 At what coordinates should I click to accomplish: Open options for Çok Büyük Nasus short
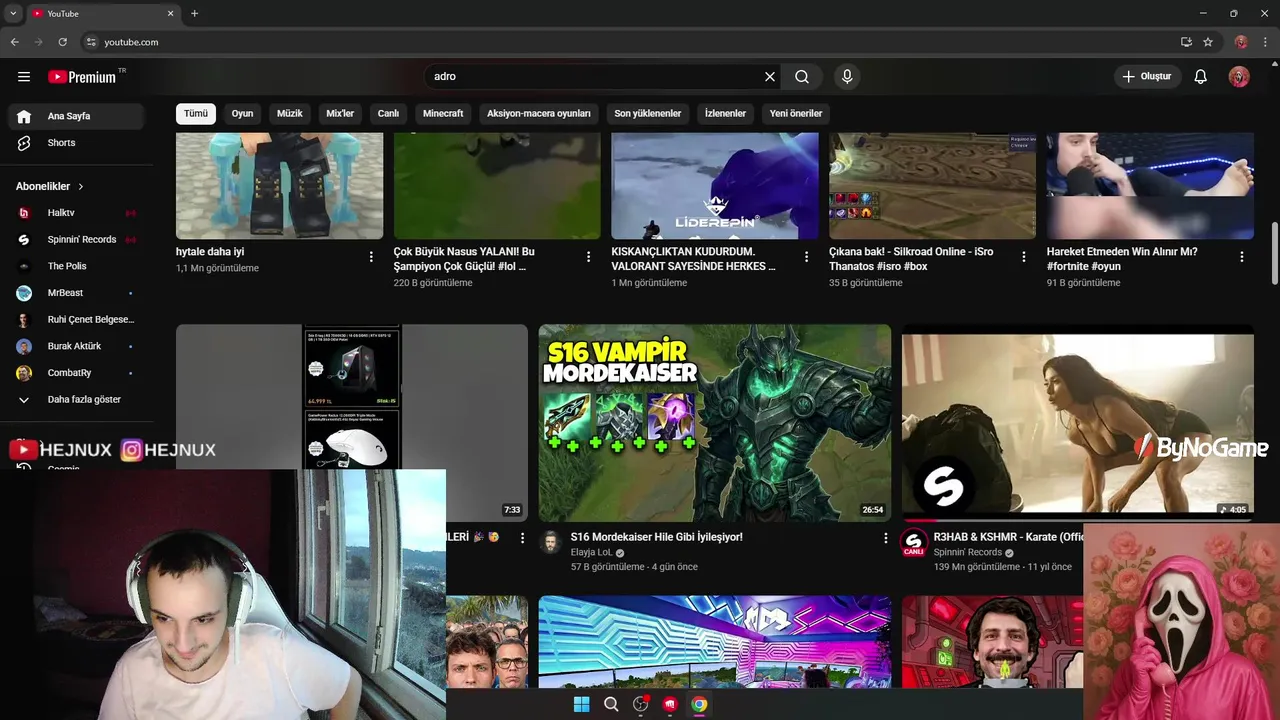[x=588, y=257]
